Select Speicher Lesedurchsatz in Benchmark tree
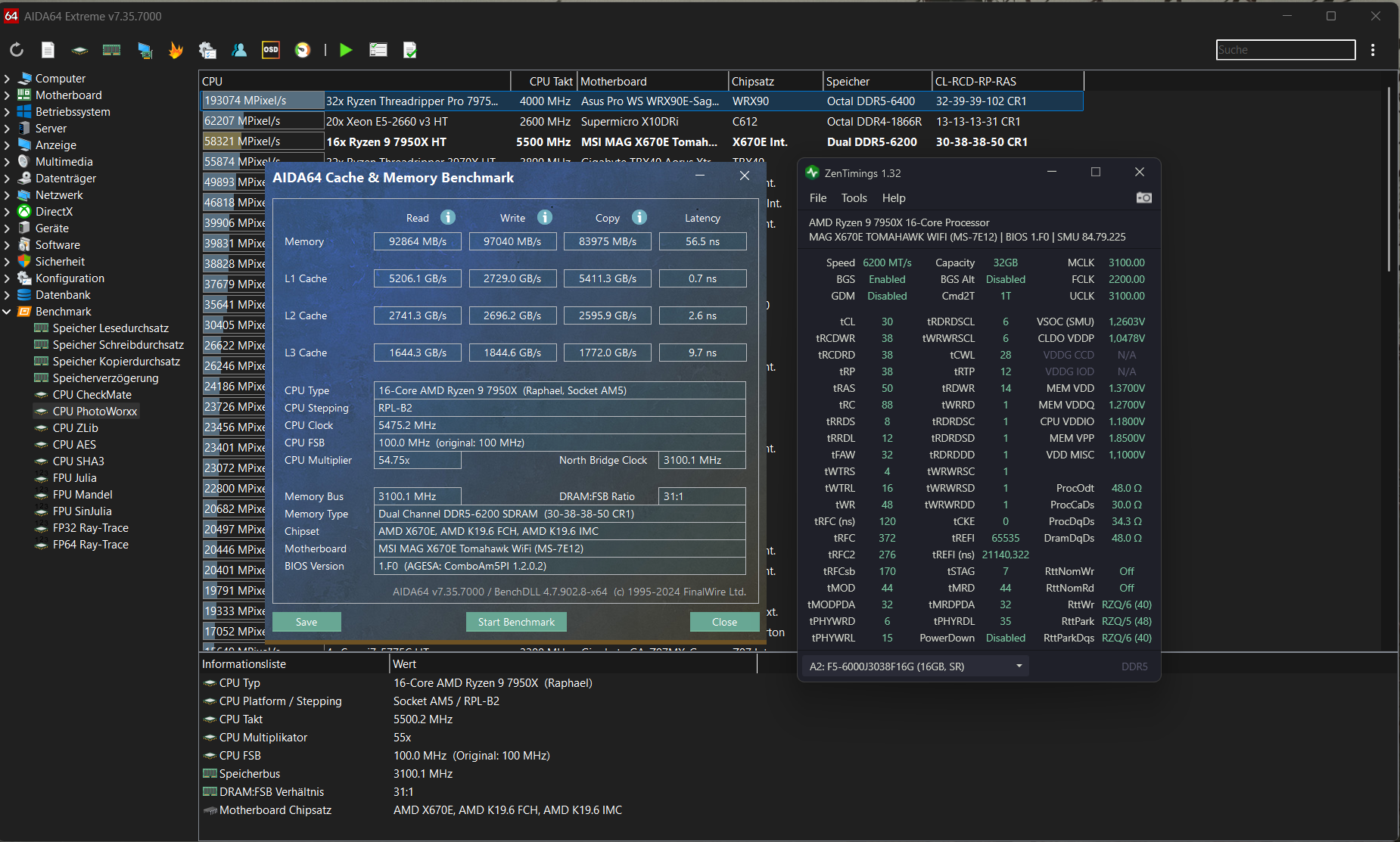The image size is (1400, 842). tap(110, 328)
